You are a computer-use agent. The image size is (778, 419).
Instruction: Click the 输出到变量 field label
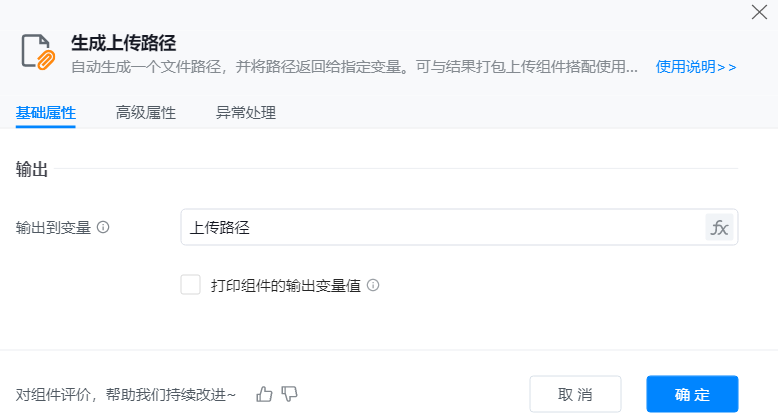pyautogui.click(x=53, y=227)
